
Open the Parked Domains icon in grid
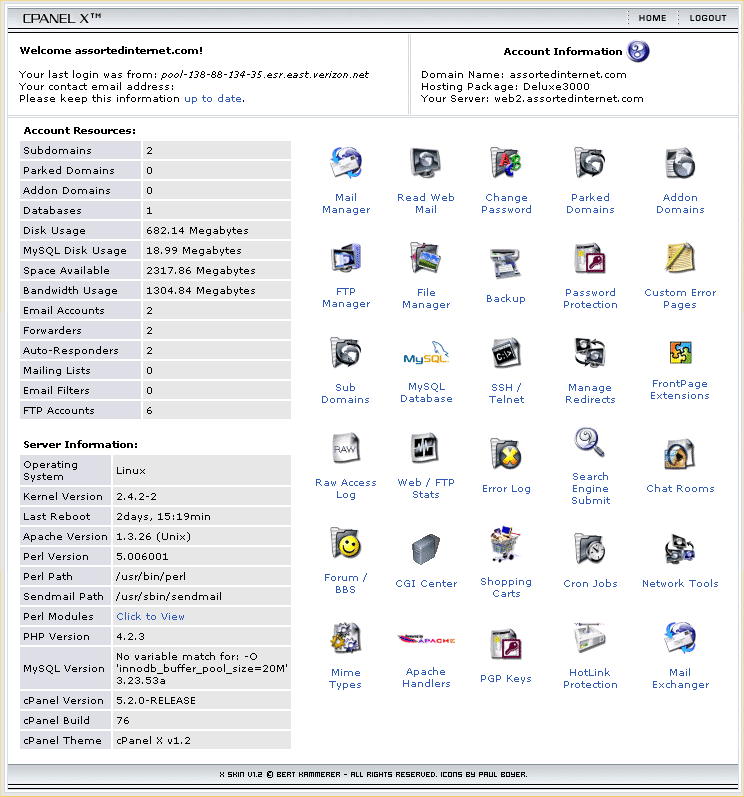click(x=590, y=163)
